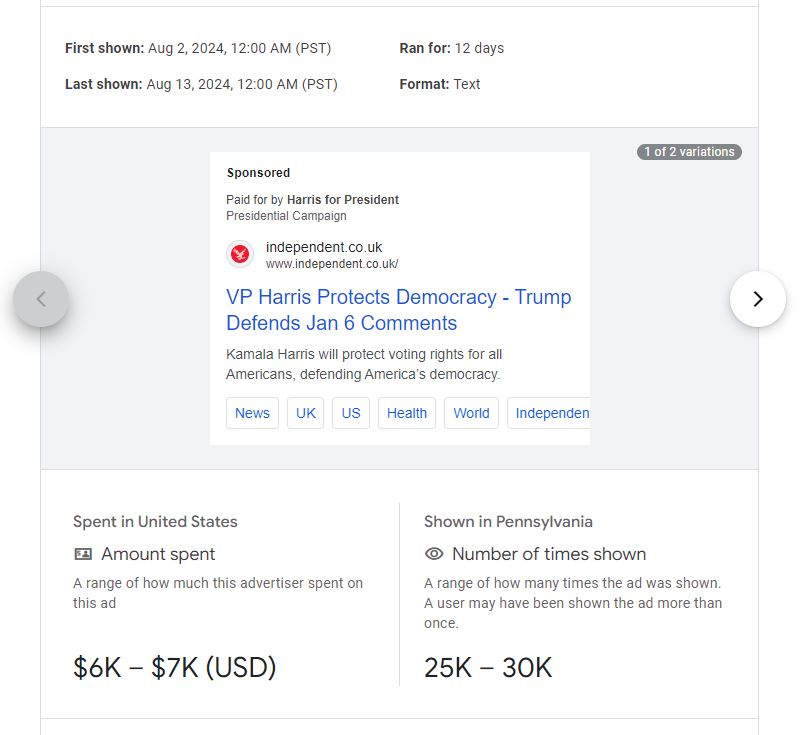Click the independent.co.uk site name
The width and height of the screenshot is (808, 735).
pos(324,247)
